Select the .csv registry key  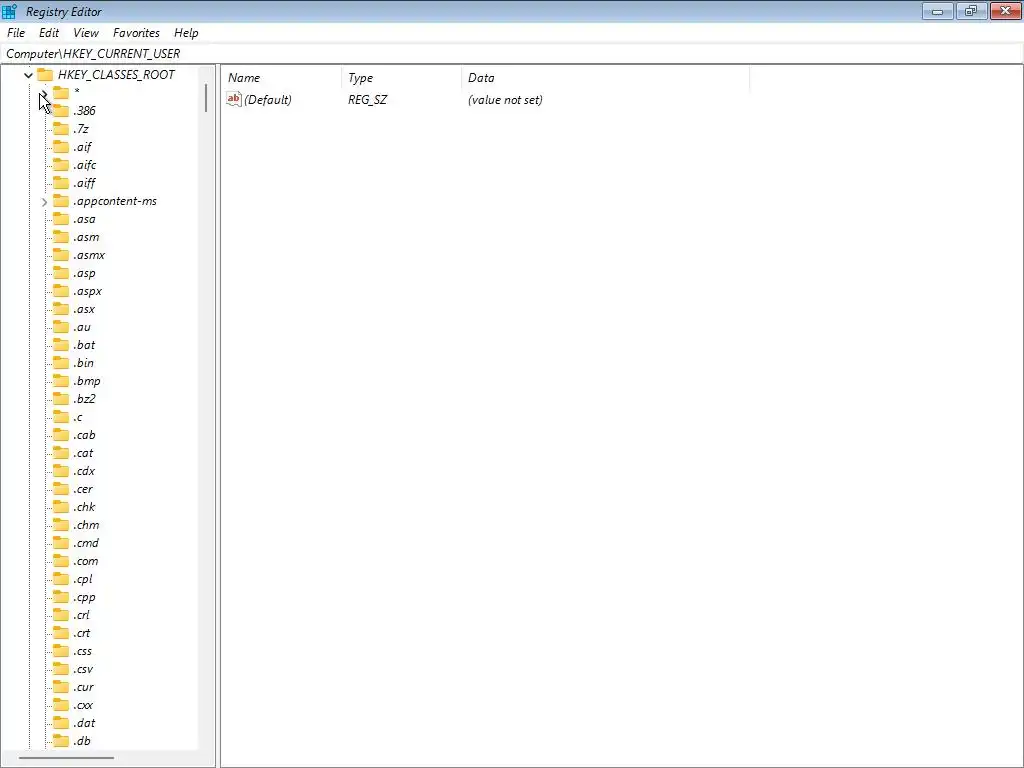tap(83, 669)
